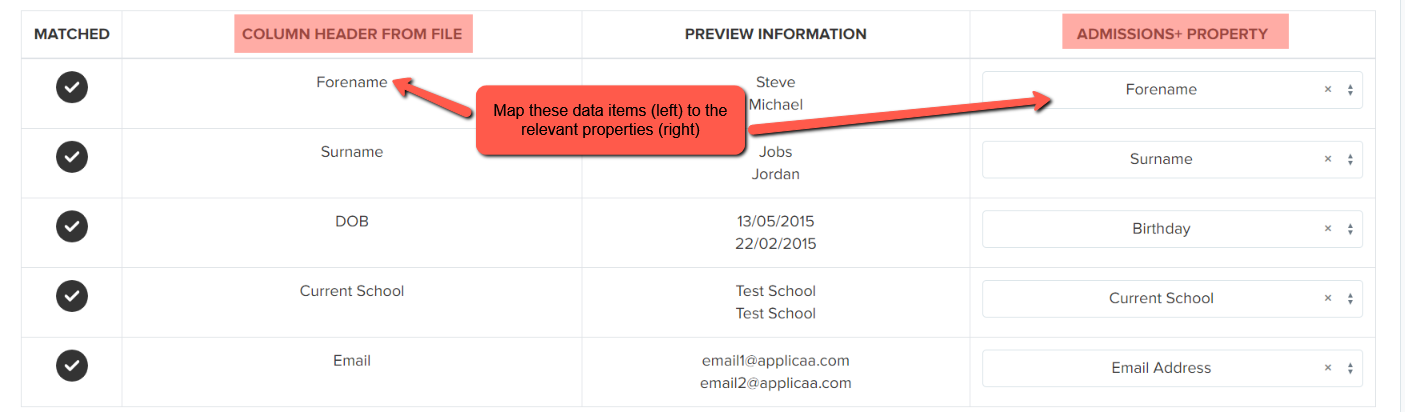The image size is (1405, 412).
Task: Click the Matched column heading
Action: pyautogui.click(x=72, y=34)
